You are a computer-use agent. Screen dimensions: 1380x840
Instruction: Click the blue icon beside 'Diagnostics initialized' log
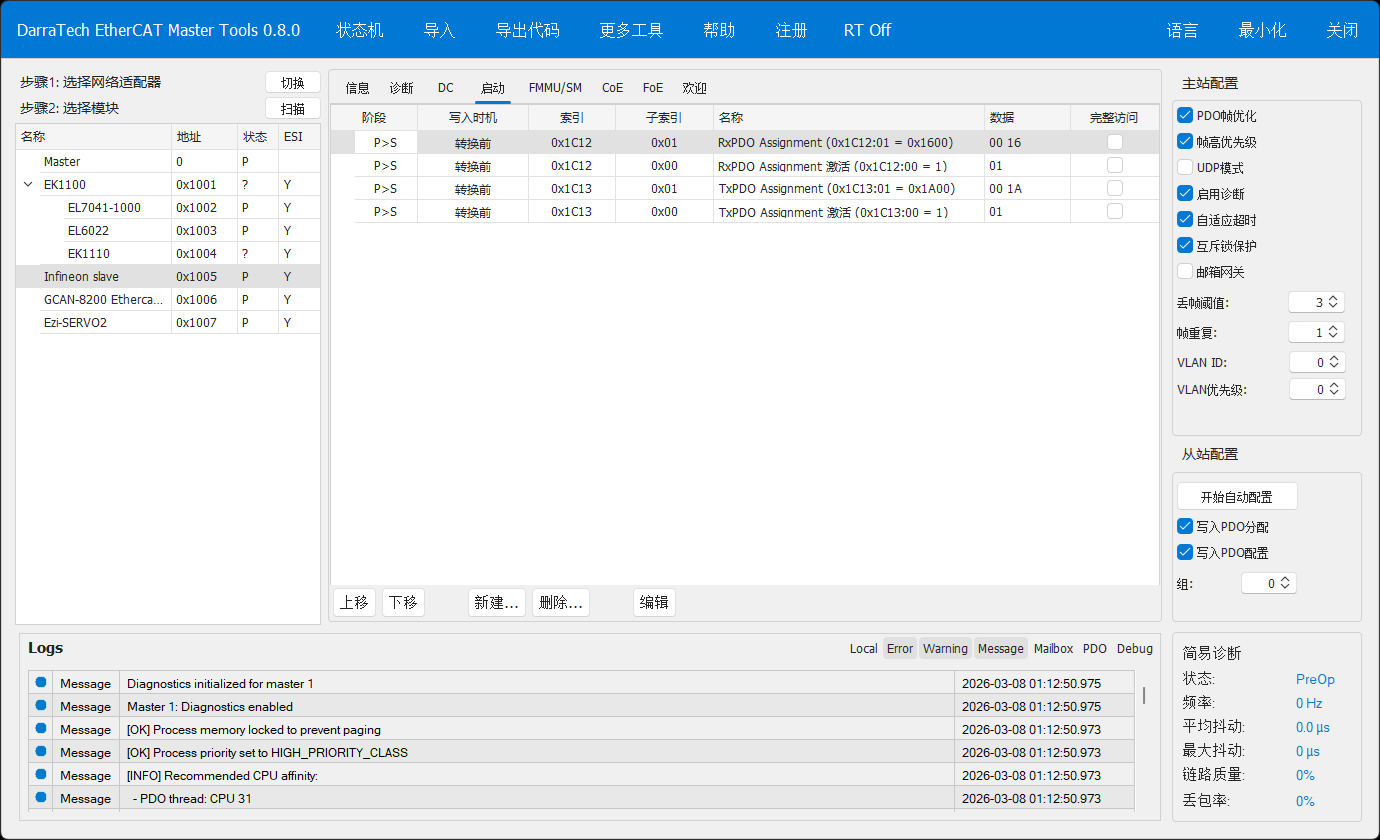41,683
